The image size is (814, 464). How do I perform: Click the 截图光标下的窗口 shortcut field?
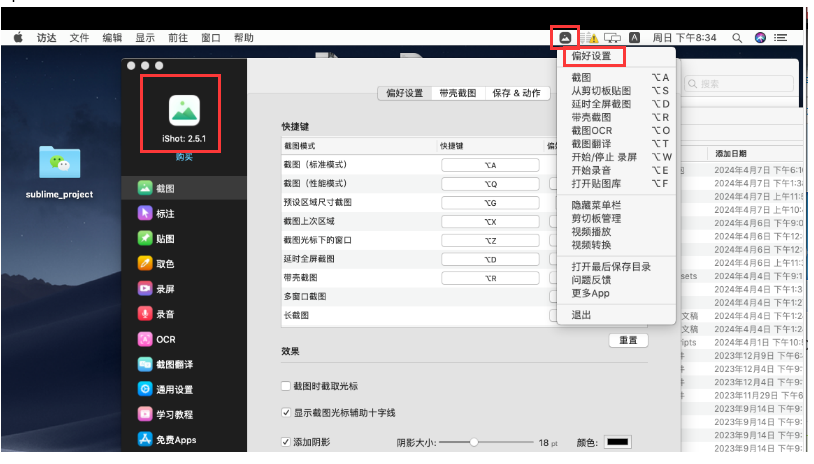(490, 240)
